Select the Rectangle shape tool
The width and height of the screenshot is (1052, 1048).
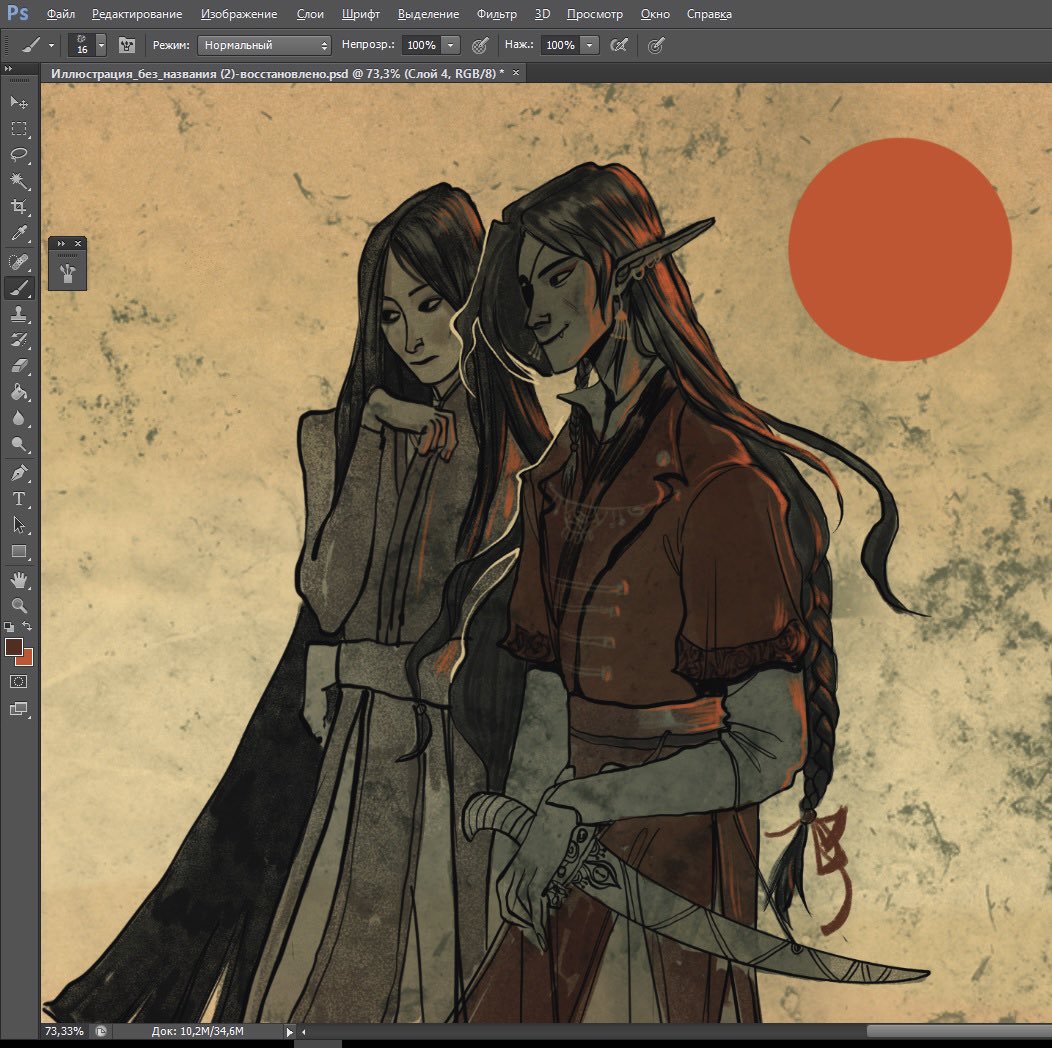(19, 552)
